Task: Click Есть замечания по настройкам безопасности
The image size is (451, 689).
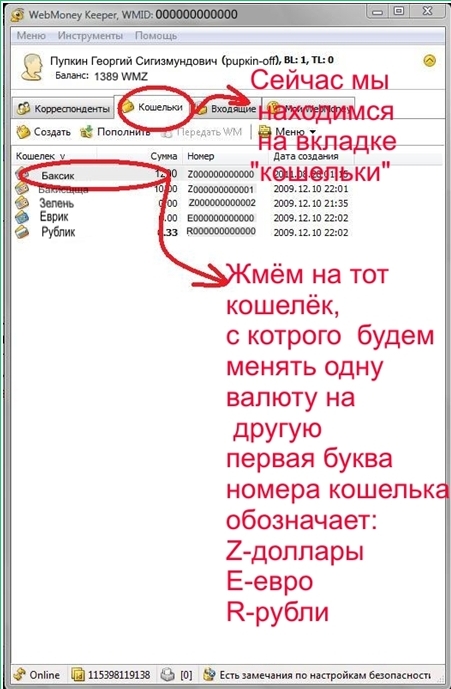Action: (325, 674)
